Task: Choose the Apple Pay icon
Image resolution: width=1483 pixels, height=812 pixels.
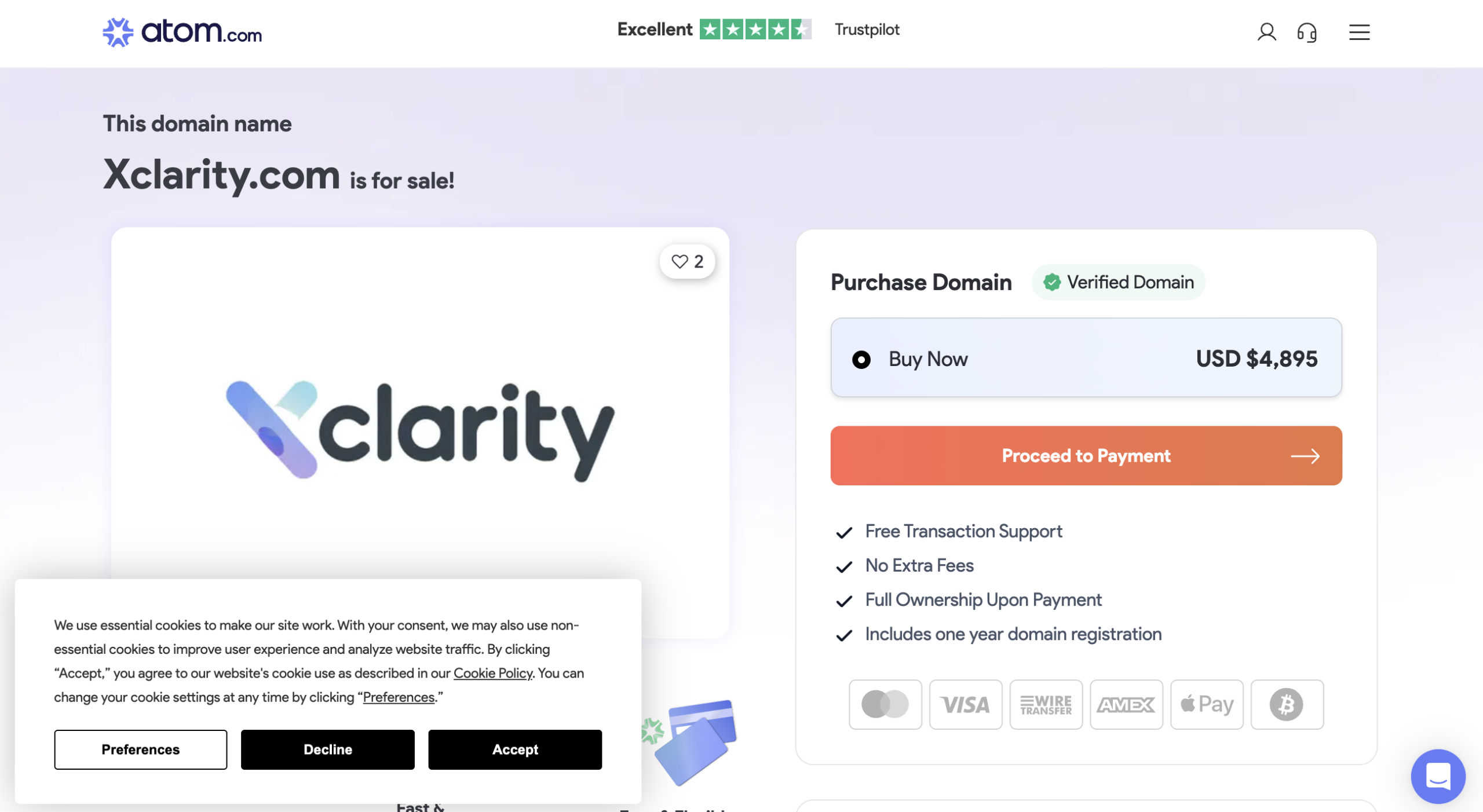Action: (1207, 704)
